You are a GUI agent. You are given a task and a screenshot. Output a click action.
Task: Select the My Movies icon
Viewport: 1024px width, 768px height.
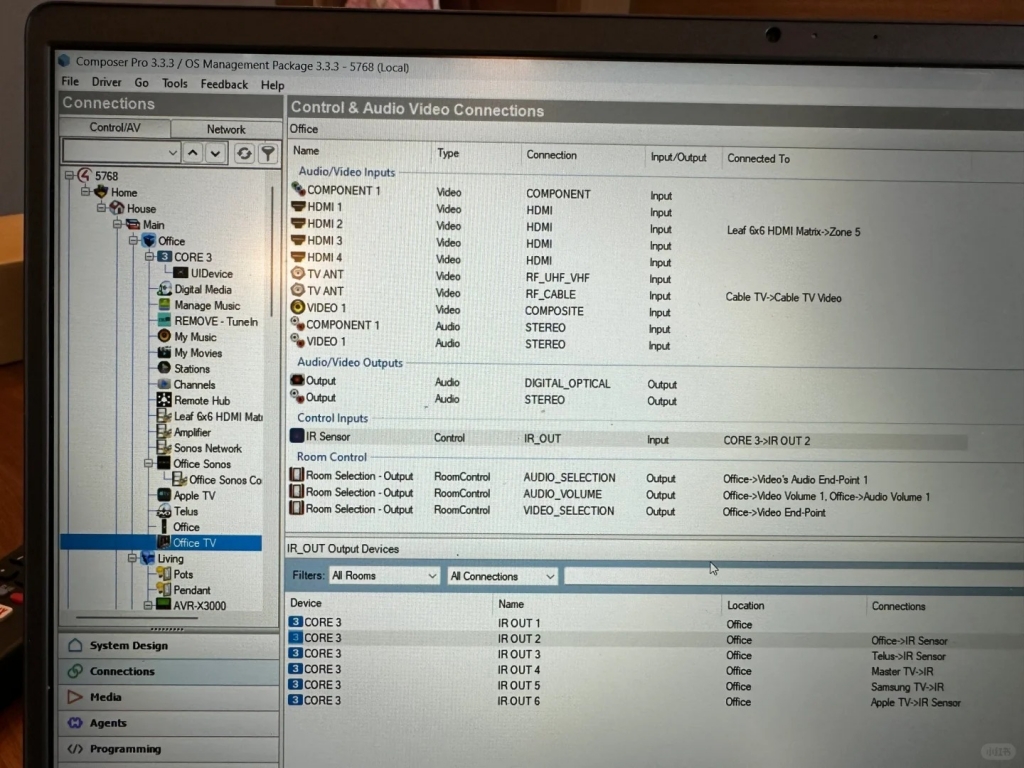pyautogui.click(x=164, y=352)
